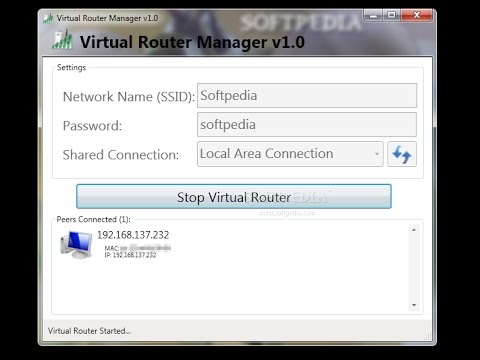Minimize the Virtual Router Manager window

[374, 15]
